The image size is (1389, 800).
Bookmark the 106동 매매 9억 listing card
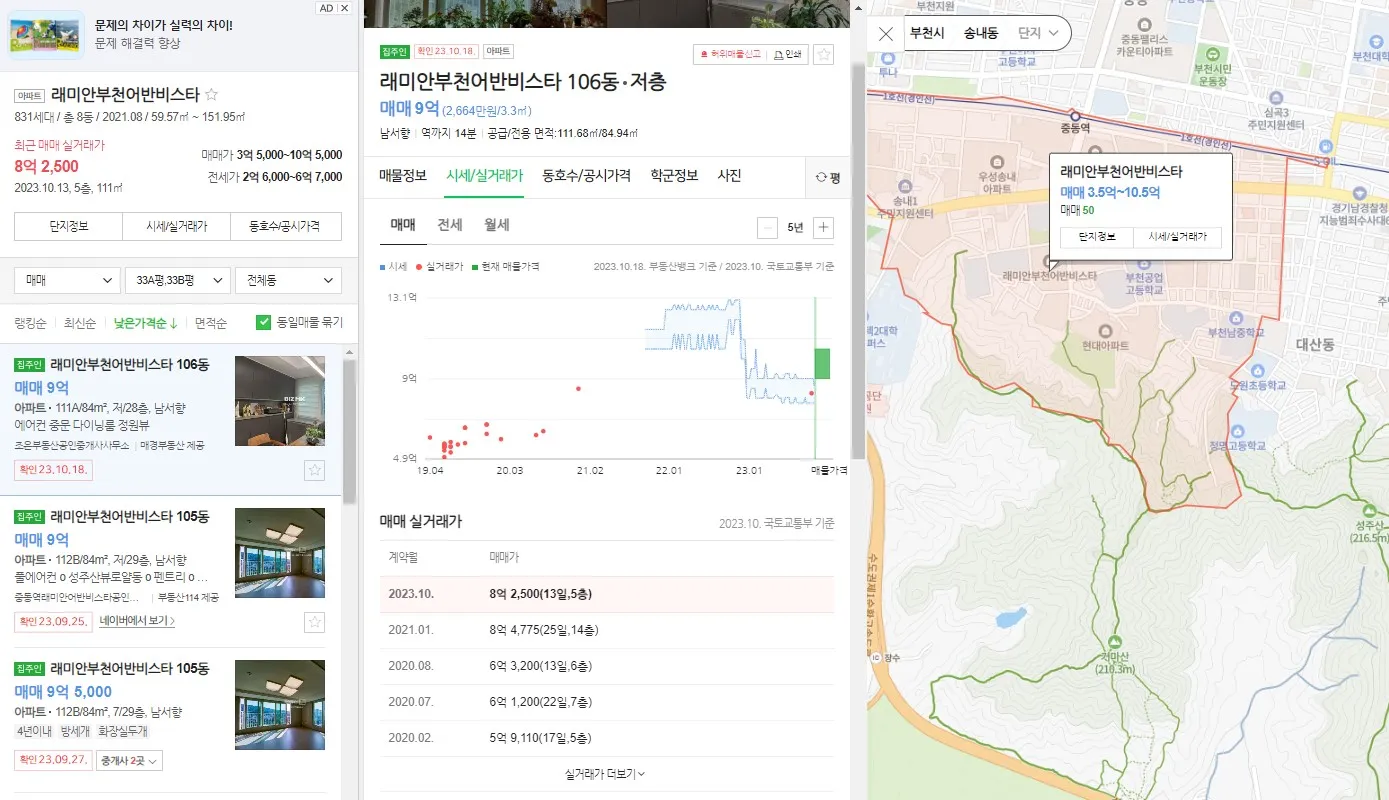pos(314,470)
